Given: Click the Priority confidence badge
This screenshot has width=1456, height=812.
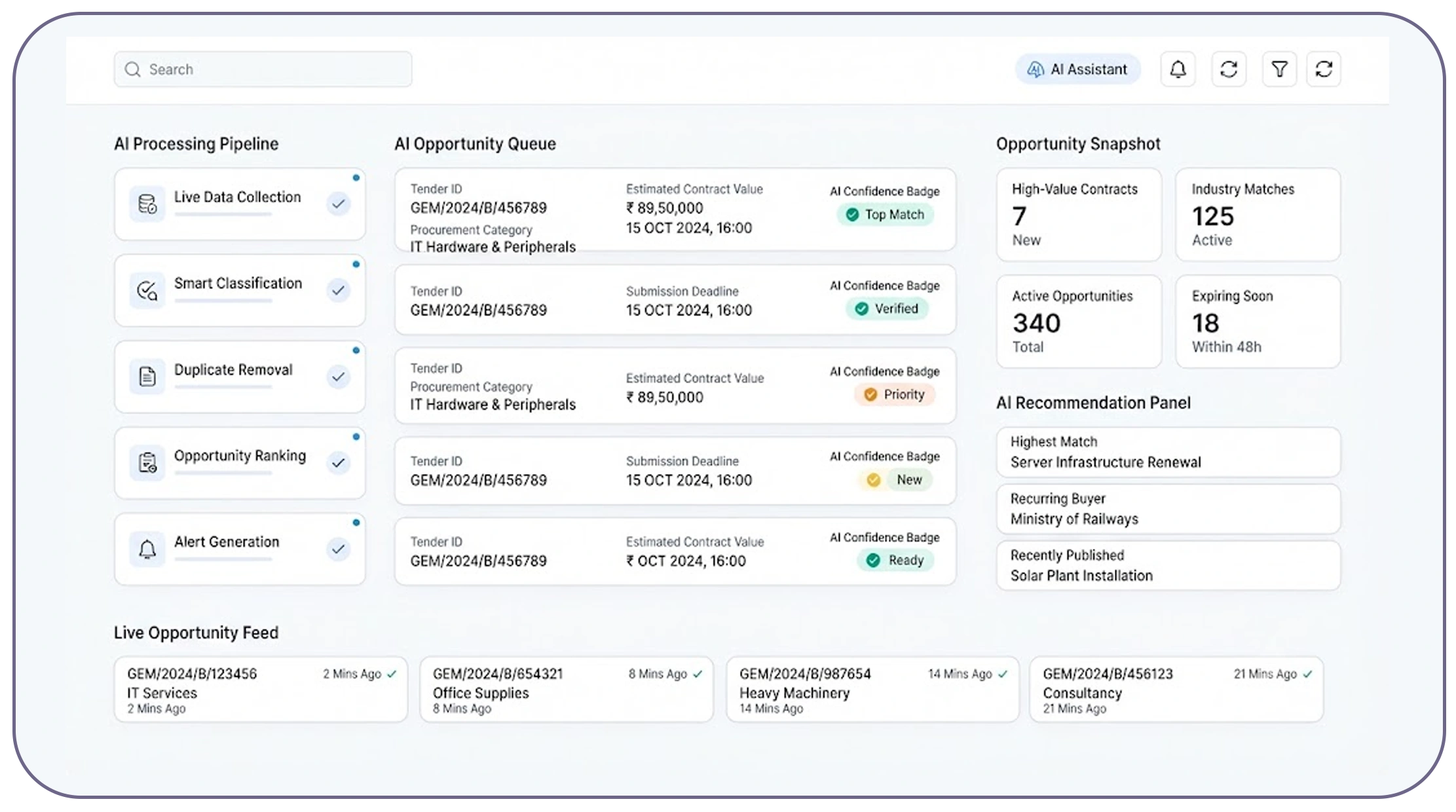Looking at the screenshot, I should [x=895, y=394].
